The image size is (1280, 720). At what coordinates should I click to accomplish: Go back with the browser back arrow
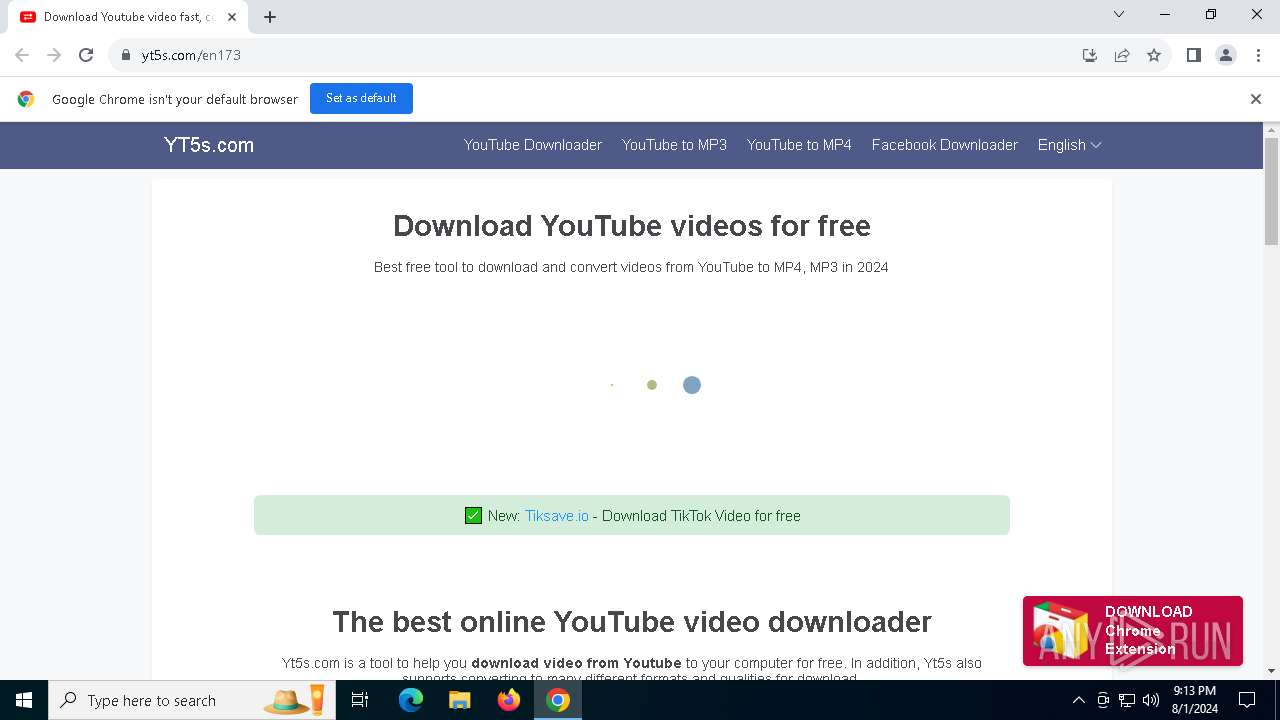click(x=22, y=55)
